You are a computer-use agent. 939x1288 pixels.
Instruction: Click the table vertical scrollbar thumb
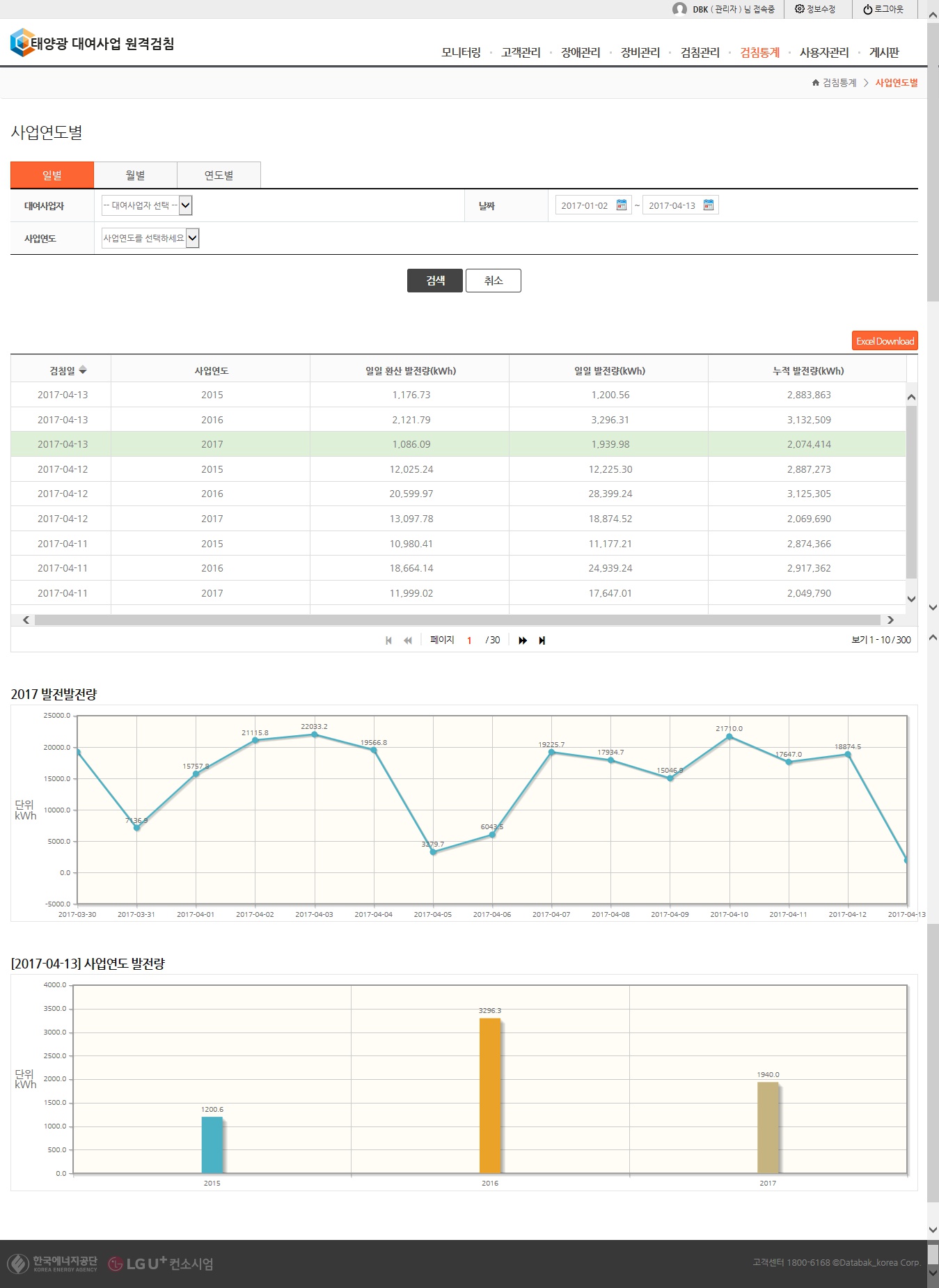[911, 492]
